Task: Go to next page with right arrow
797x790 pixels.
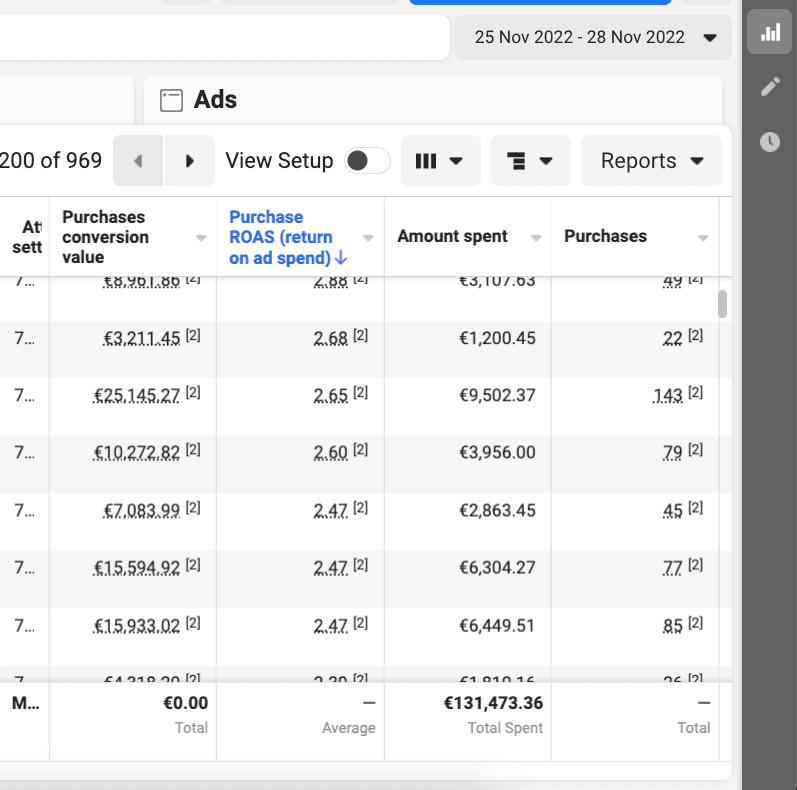Action: [190, 161]
